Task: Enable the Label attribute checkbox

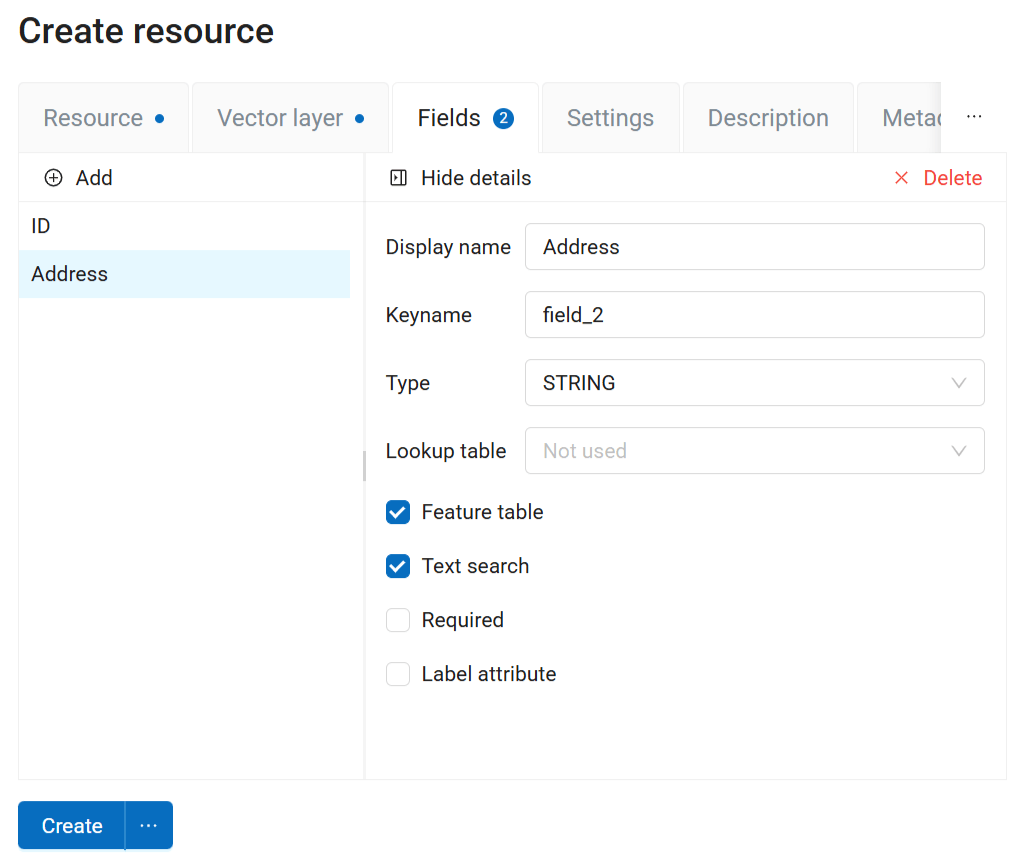Action: tap(398, 674)
